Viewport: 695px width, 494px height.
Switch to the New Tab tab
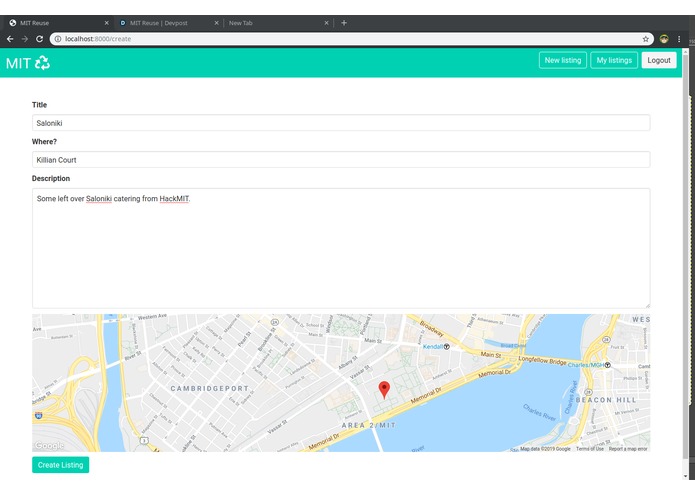tap(278, 23)
